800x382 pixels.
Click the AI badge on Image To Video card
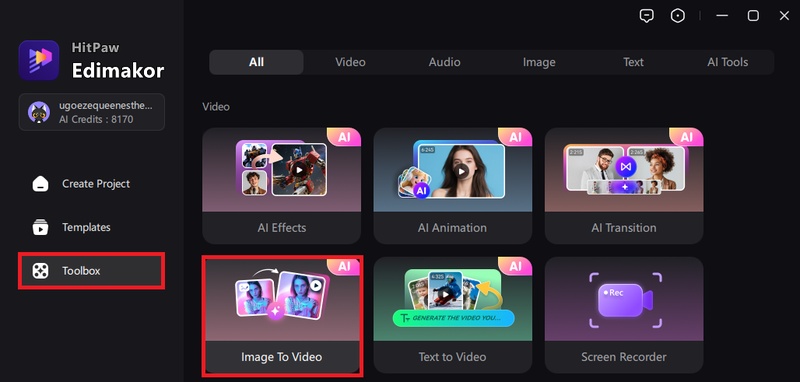(344, 267)
